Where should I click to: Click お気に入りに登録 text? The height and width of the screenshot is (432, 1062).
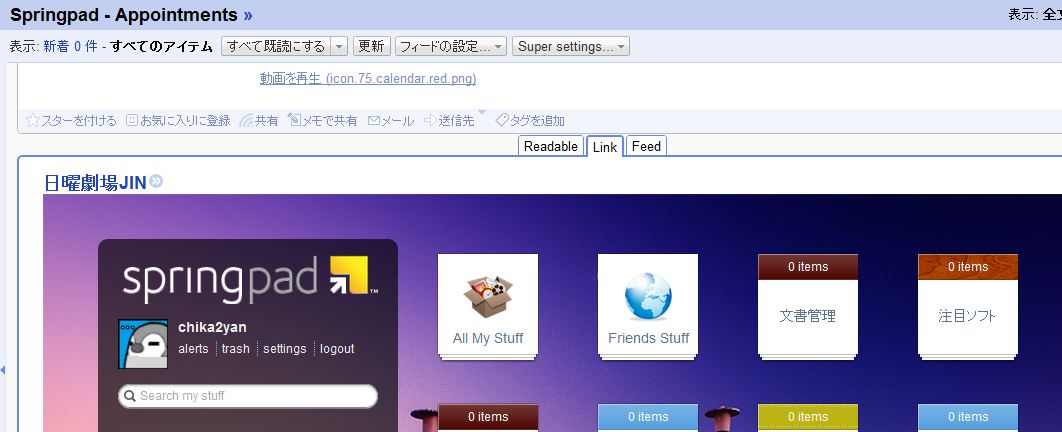[x=186, y=121]
